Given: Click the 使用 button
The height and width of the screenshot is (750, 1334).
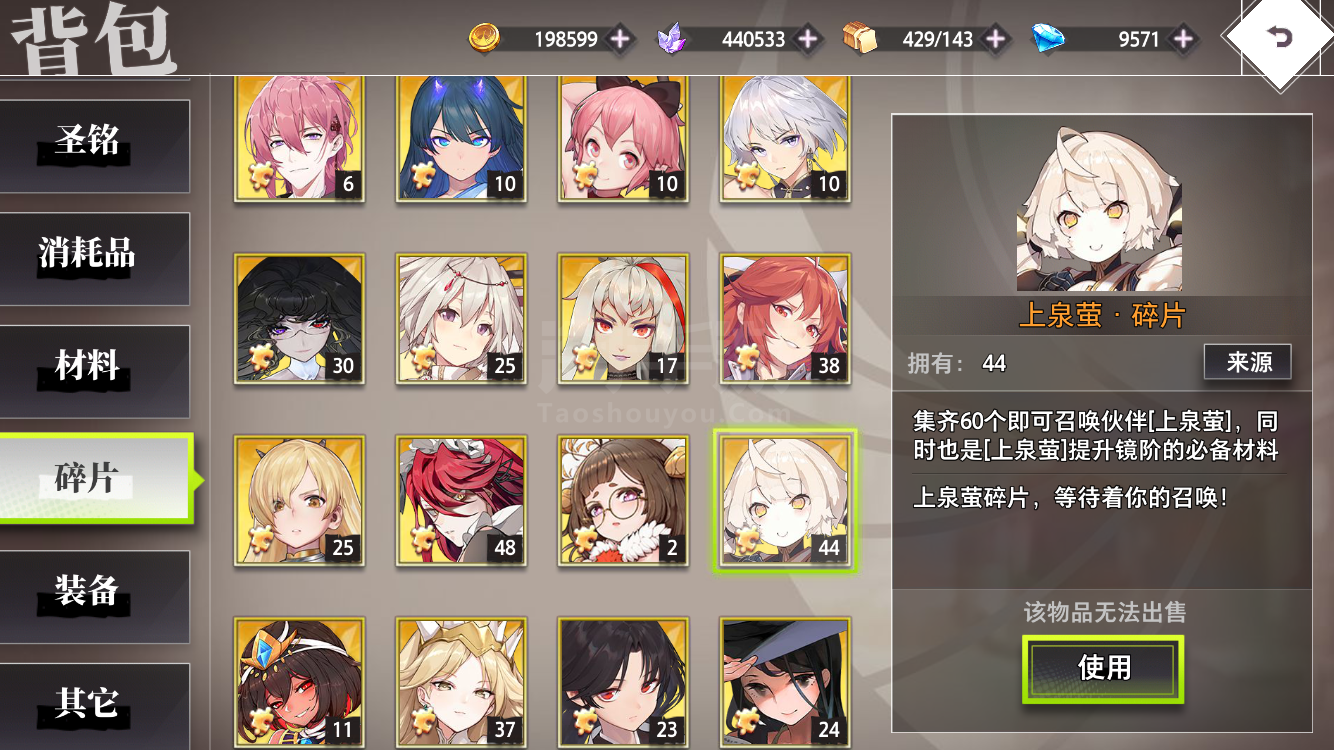Looking at the screenshot, I should tap(1103, 668).
